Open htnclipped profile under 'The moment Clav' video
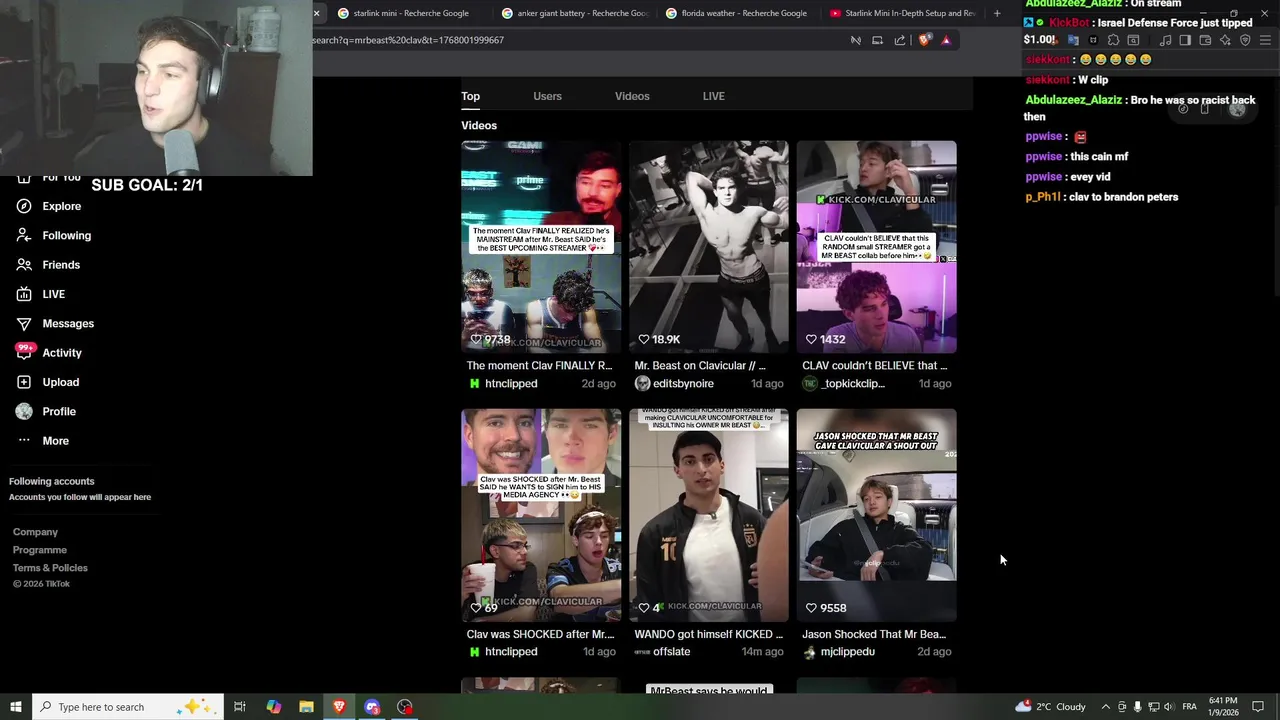Screen dimensions: 1280x720 click(x=511, y=384)
